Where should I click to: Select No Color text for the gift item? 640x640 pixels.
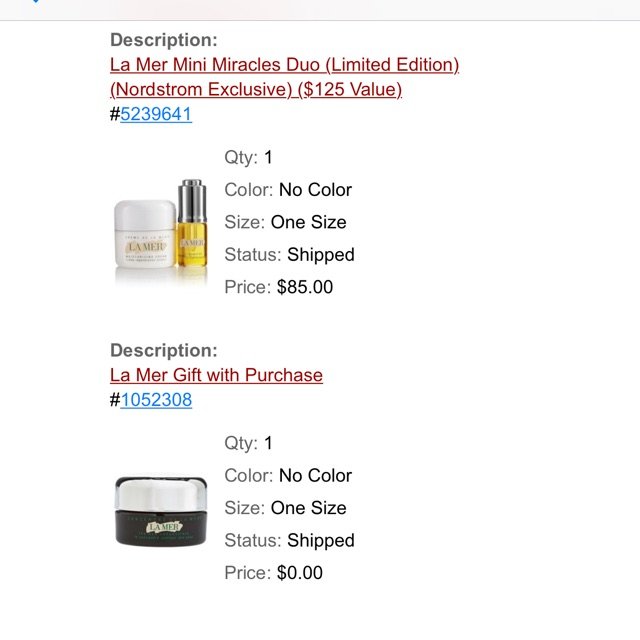(315, 475)
